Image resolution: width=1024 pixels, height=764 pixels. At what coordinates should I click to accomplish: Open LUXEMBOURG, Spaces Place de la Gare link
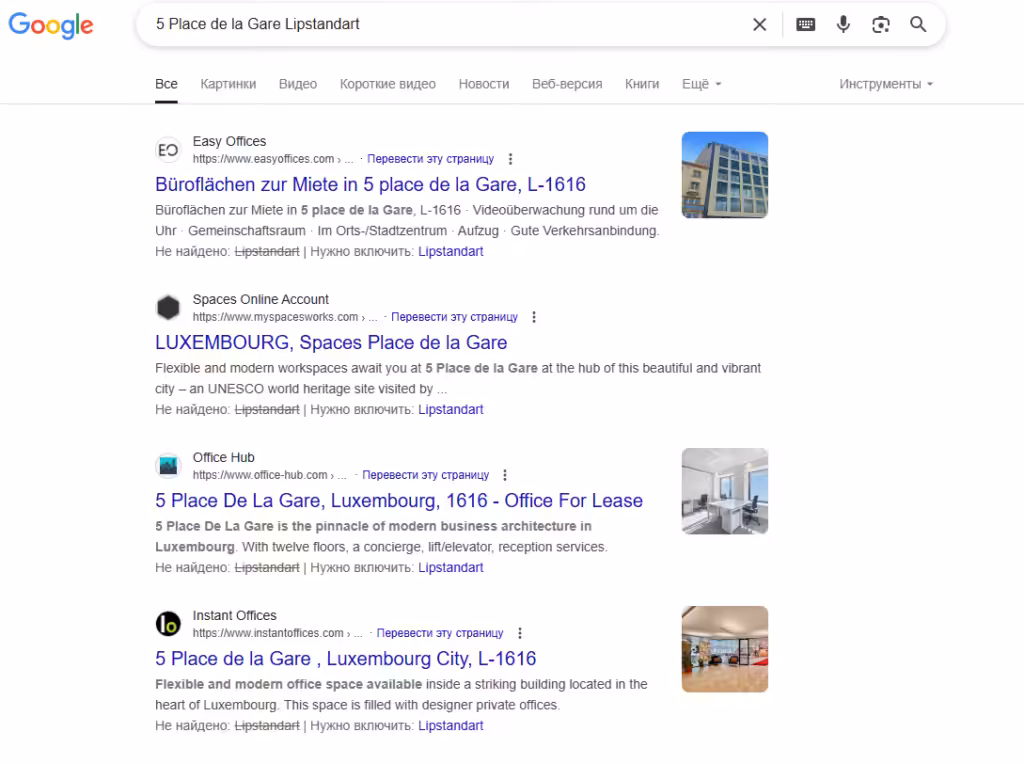[x=331, y=342]
